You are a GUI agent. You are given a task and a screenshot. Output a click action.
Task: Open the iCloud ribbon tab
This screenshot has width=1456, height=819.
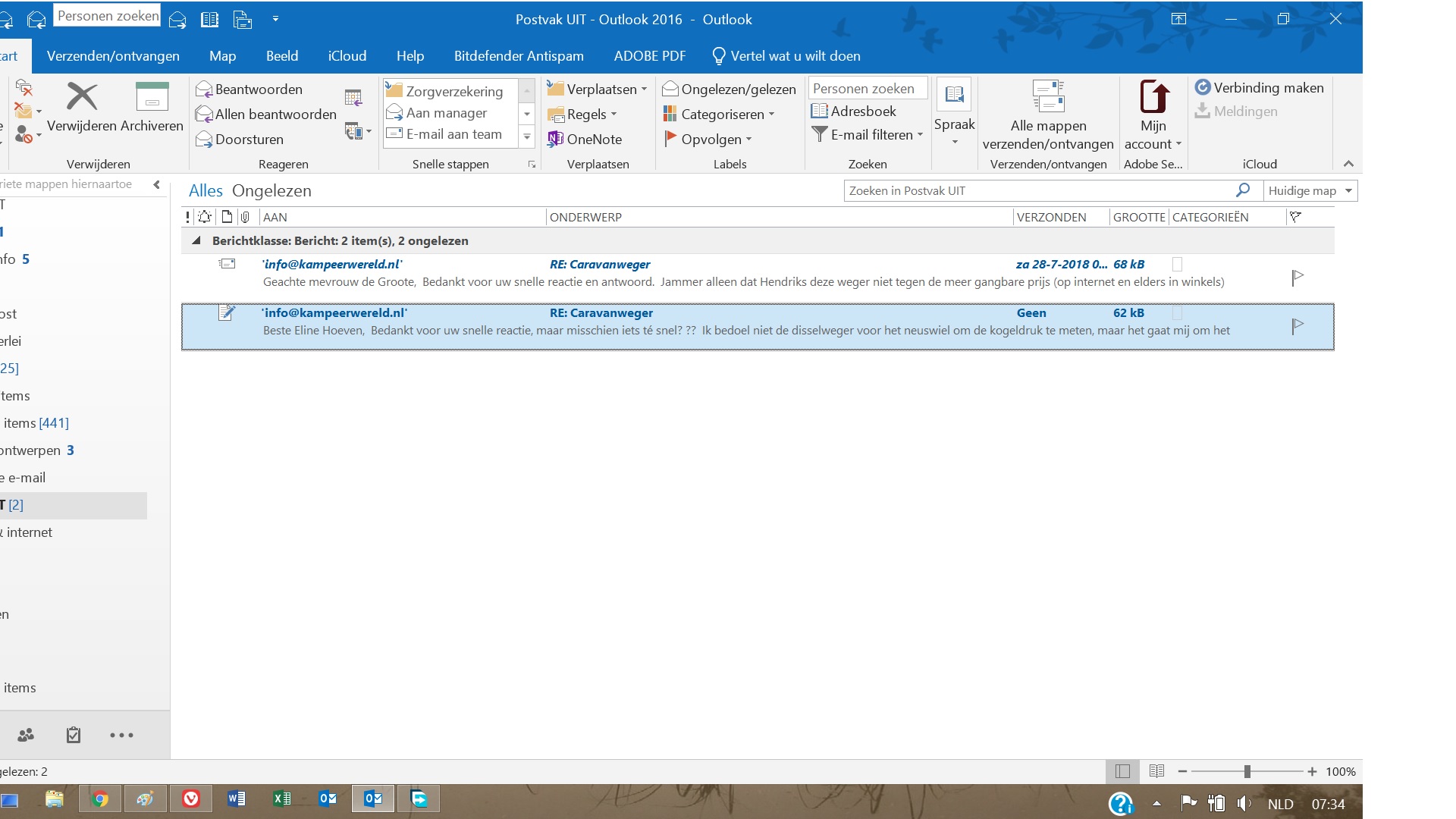pyautogui.click(x=347, y=56)
